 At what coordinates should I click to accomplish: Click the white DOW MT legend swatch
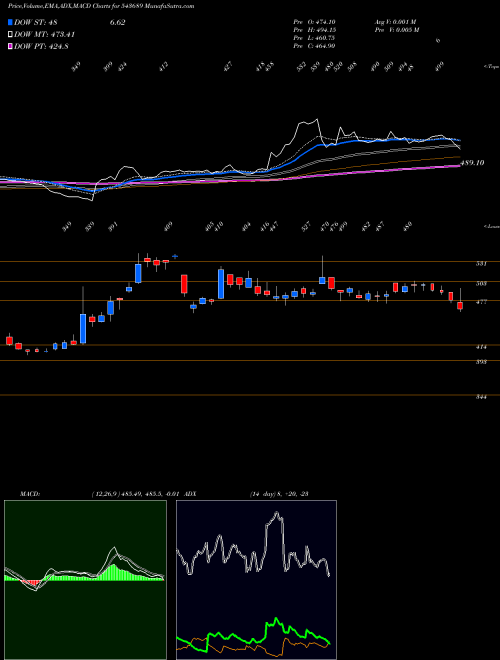pos(11,35)
